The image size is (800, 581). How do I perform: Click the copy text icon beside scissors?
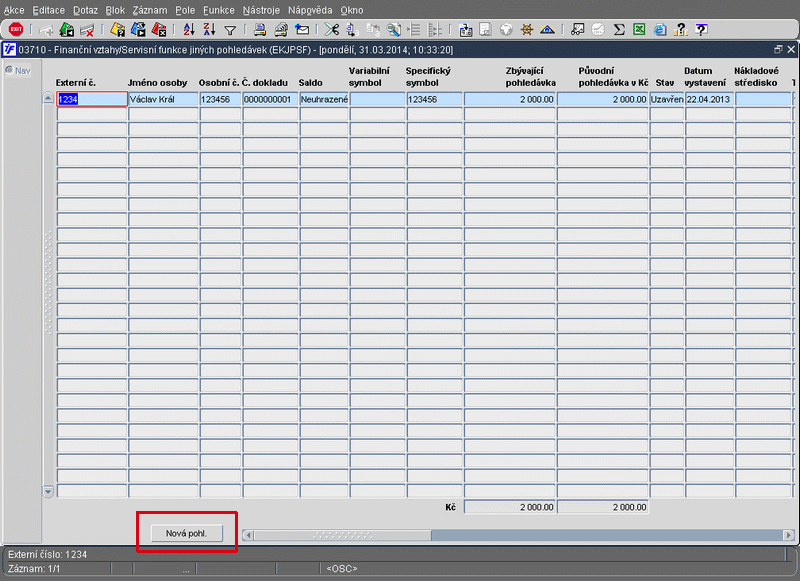[x=352, y=30]
